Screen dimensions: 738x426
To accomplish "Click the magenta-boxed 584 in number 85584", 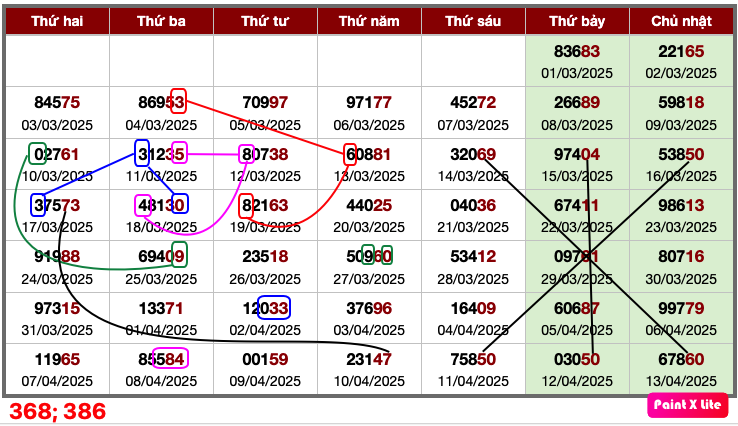I will click(x=170, y=358).
